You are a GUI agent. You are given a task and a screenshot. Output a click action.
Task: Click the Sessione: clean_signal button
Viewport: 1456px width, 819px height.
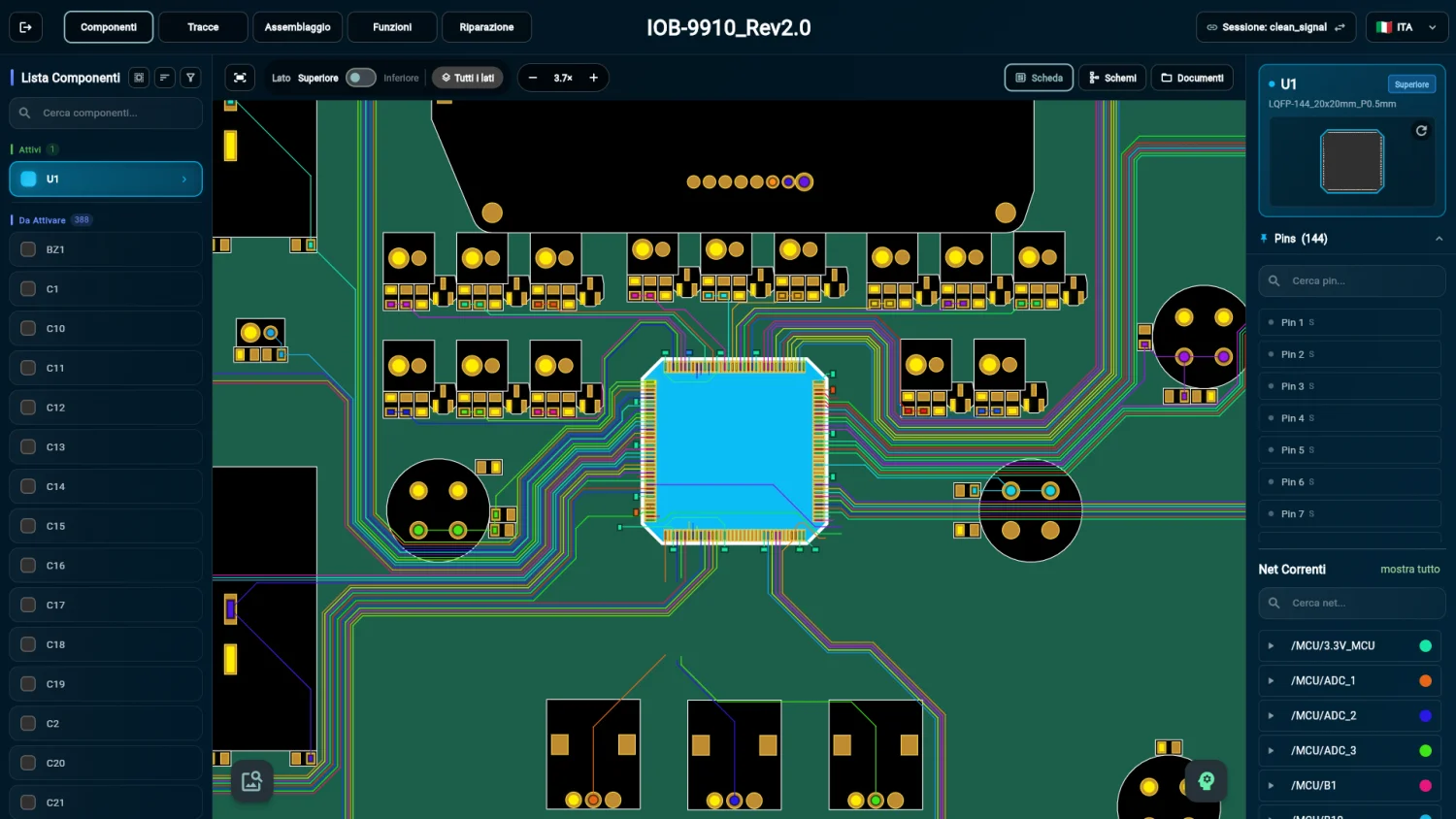coord(1277,27)
